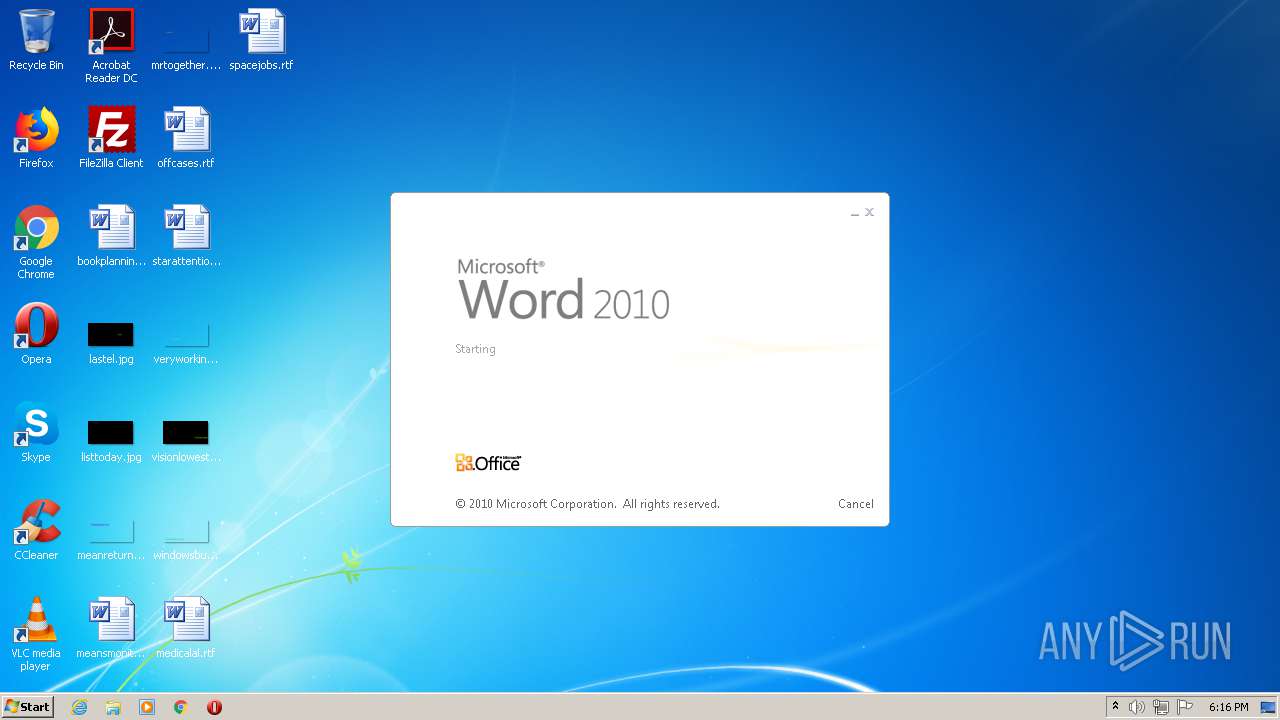1280x720 pixels.
Task: Open Action Center flag icon
Action: coord(1185,707)
